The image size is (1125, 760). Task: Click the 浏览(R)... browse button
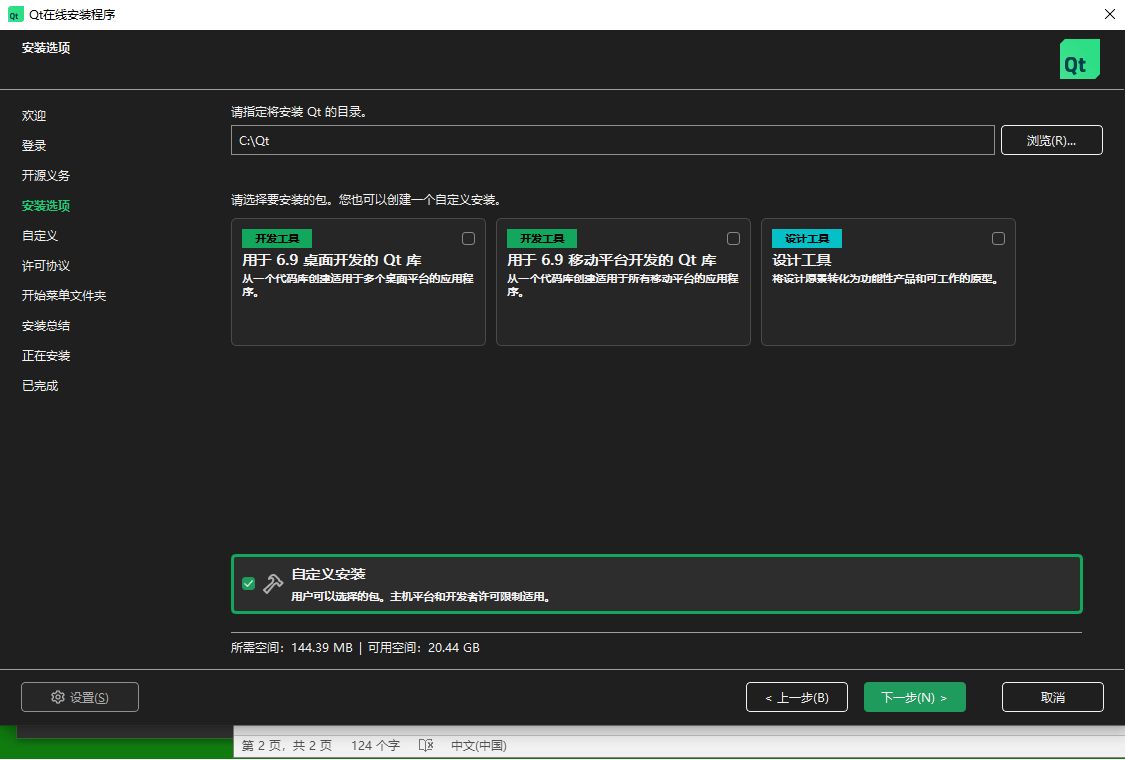click(x=1051, y=140)
